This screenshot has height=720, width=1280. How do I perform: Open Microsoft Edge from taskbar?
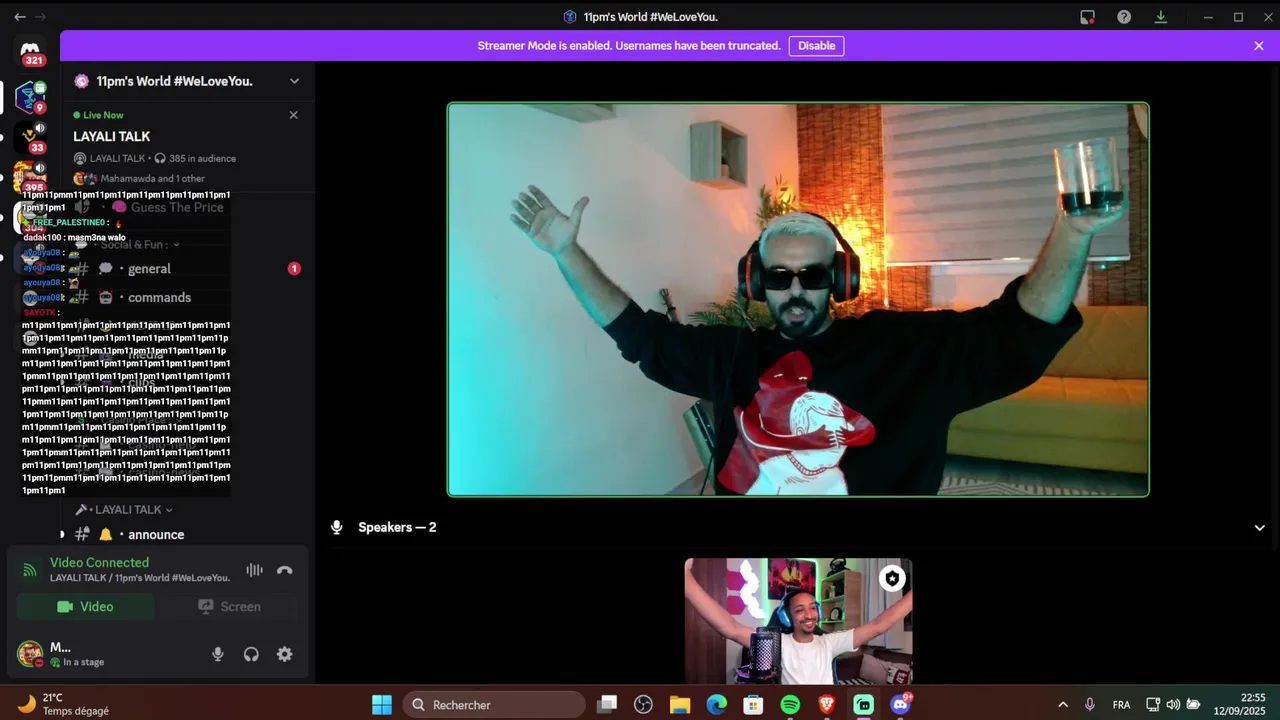tap(717, 705)
